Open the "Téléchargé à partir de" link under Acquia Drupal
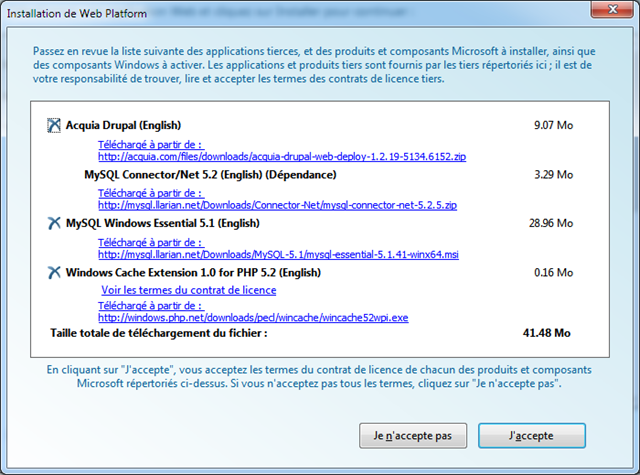This screenshot has width=640, height=475. coord(151,144)
